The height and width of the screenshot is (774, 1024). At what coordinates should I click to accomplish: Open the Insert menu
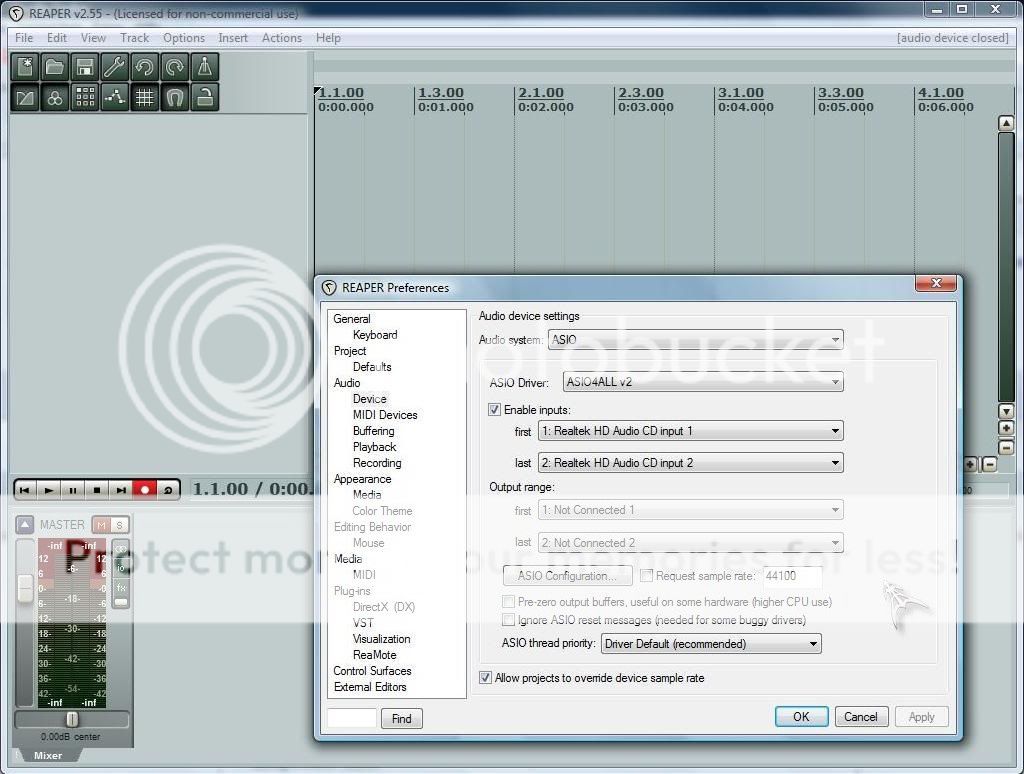point(233,38)
